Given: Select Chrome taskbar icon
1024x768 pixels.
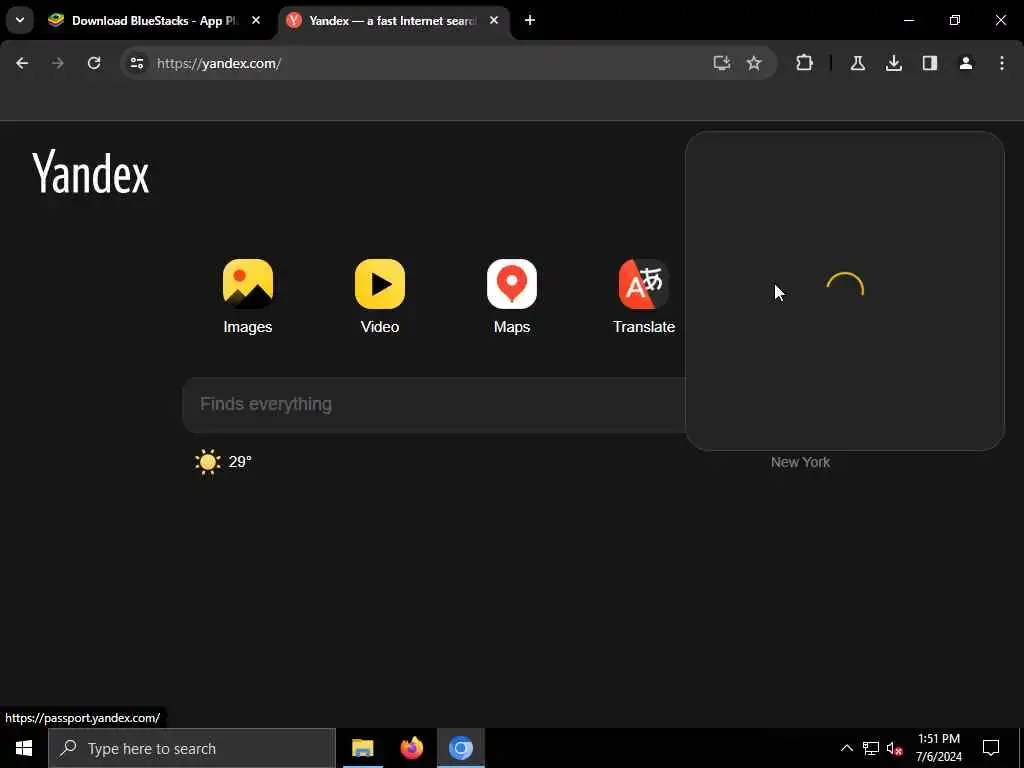Looking at the screenshot, I should pos(460,748).
